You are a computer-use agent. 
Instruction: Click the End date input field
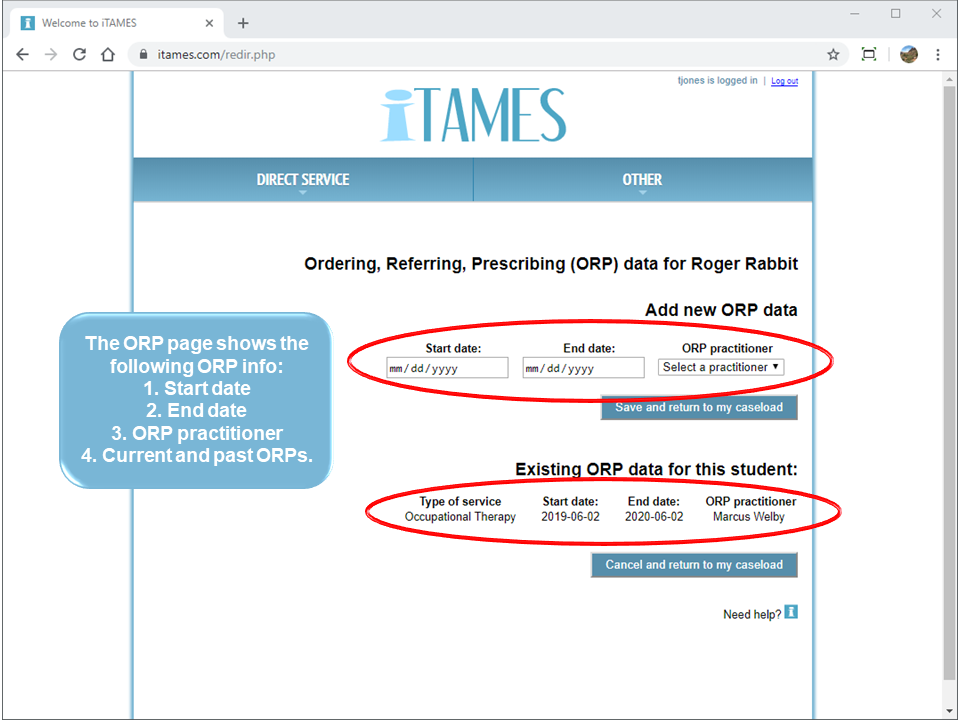(x=582, y=367)
